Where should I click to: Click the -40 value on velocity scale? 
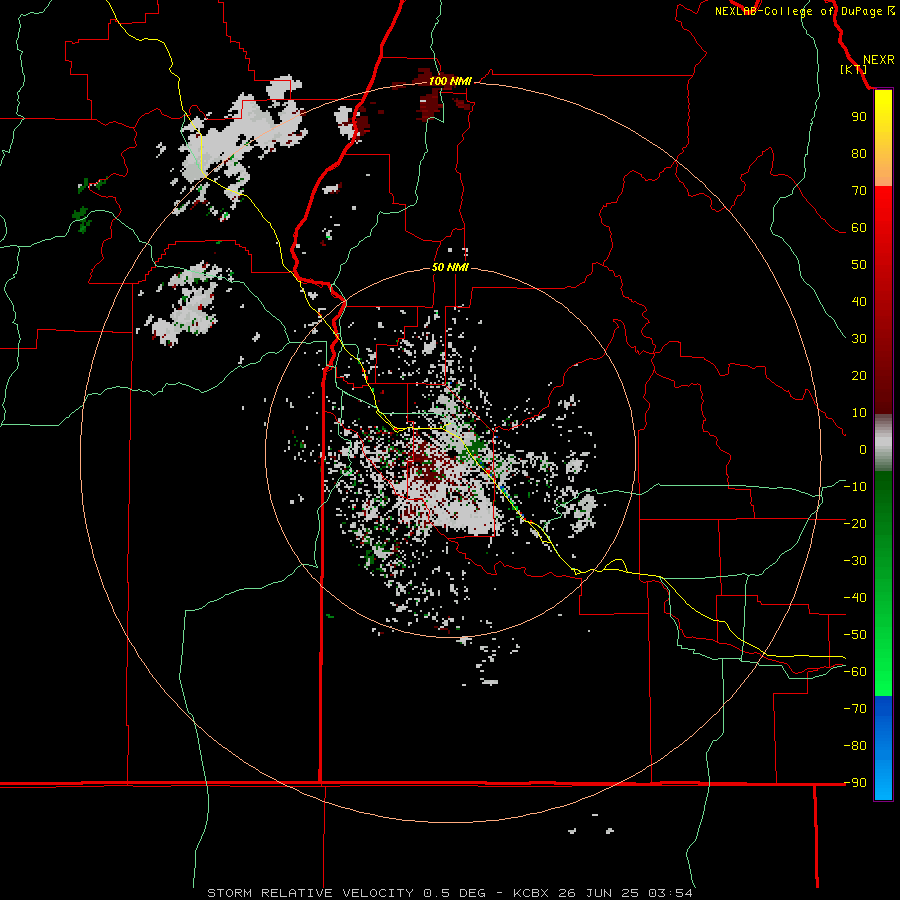[855, 598]
